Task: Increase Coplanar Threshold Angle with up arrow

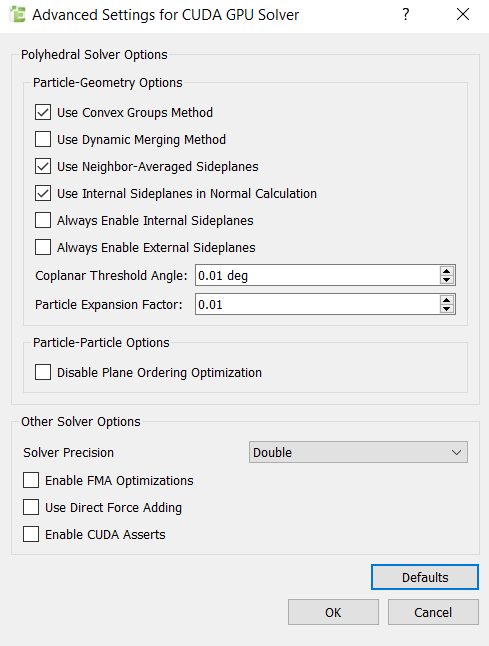Action: coord(447,271)
